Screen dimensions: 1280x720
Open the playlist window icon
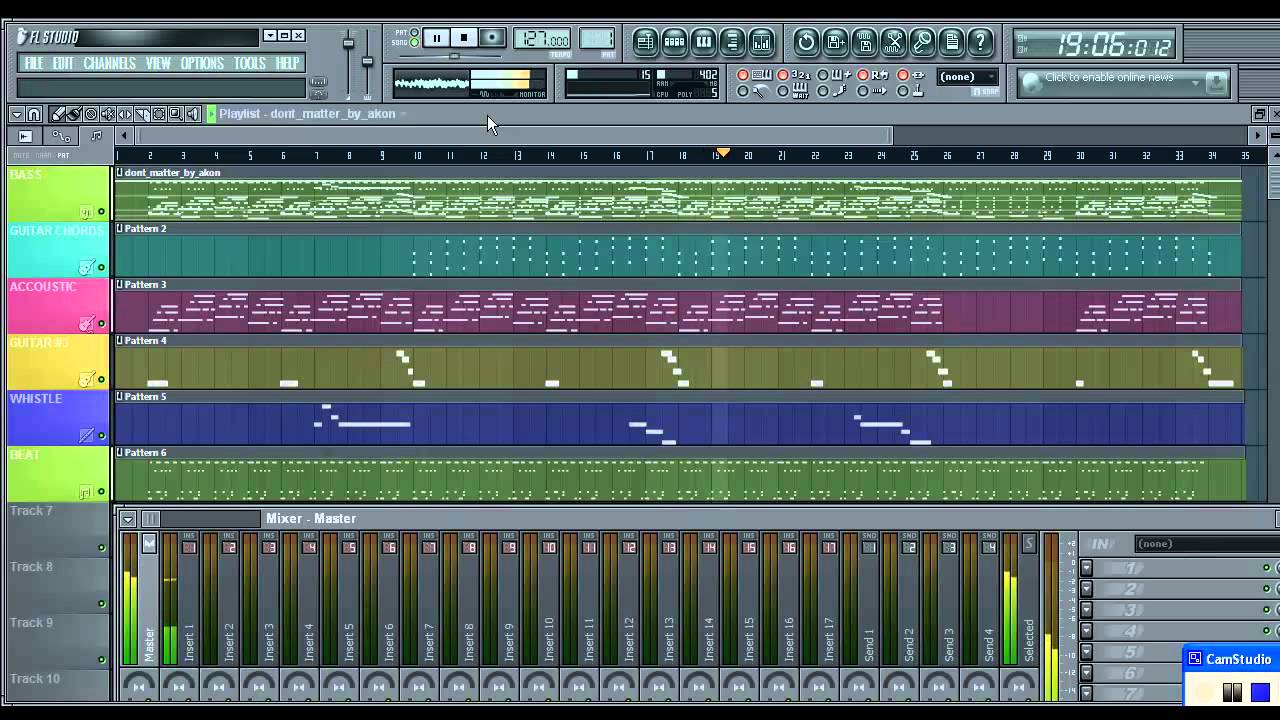click(645, 41)
